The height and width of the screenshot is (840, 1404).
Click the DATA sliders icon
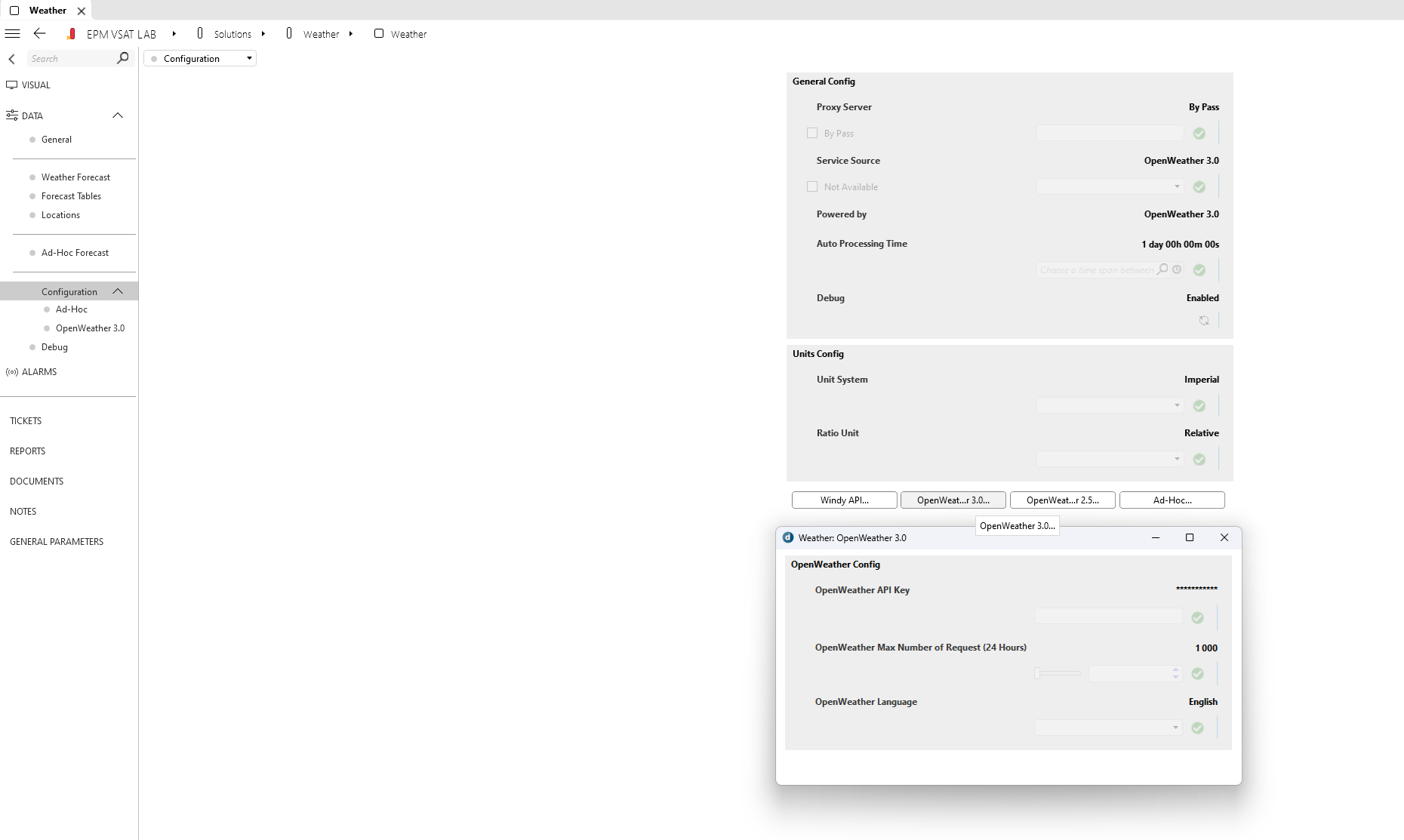11,115
